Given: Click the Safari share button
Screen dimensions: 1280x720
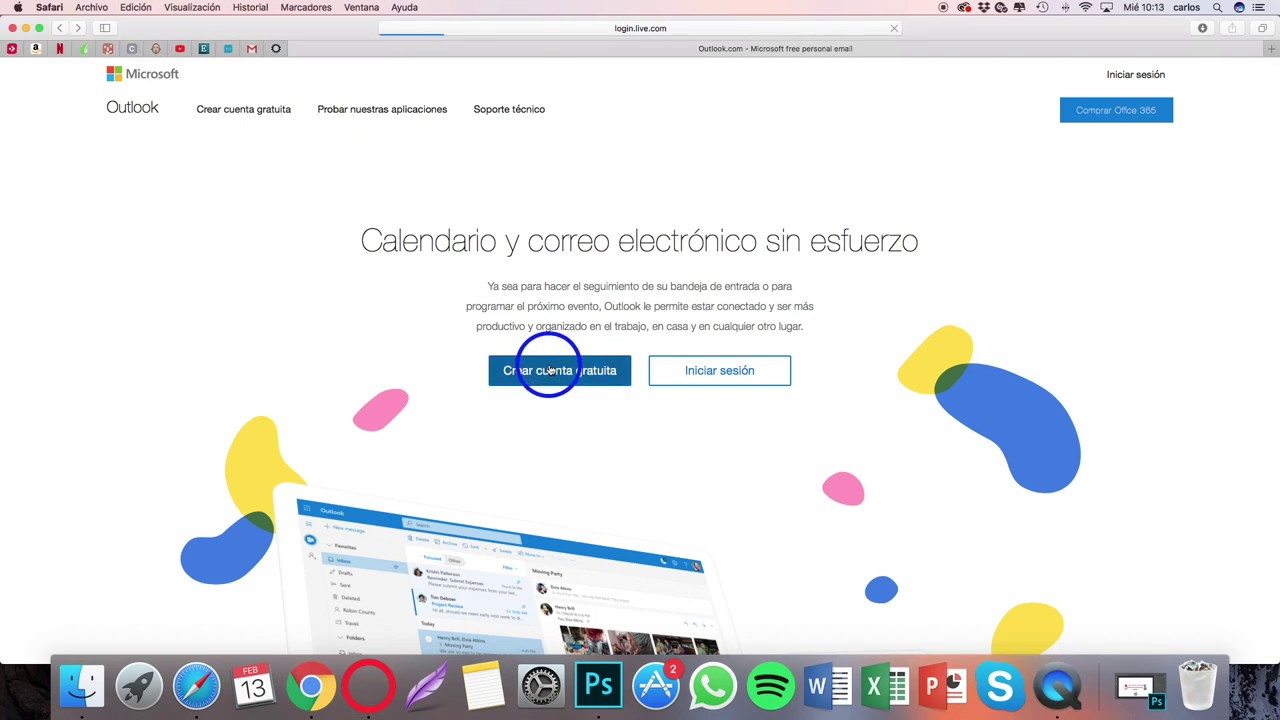Looking at the screenshot, I should pos(1232,28).
